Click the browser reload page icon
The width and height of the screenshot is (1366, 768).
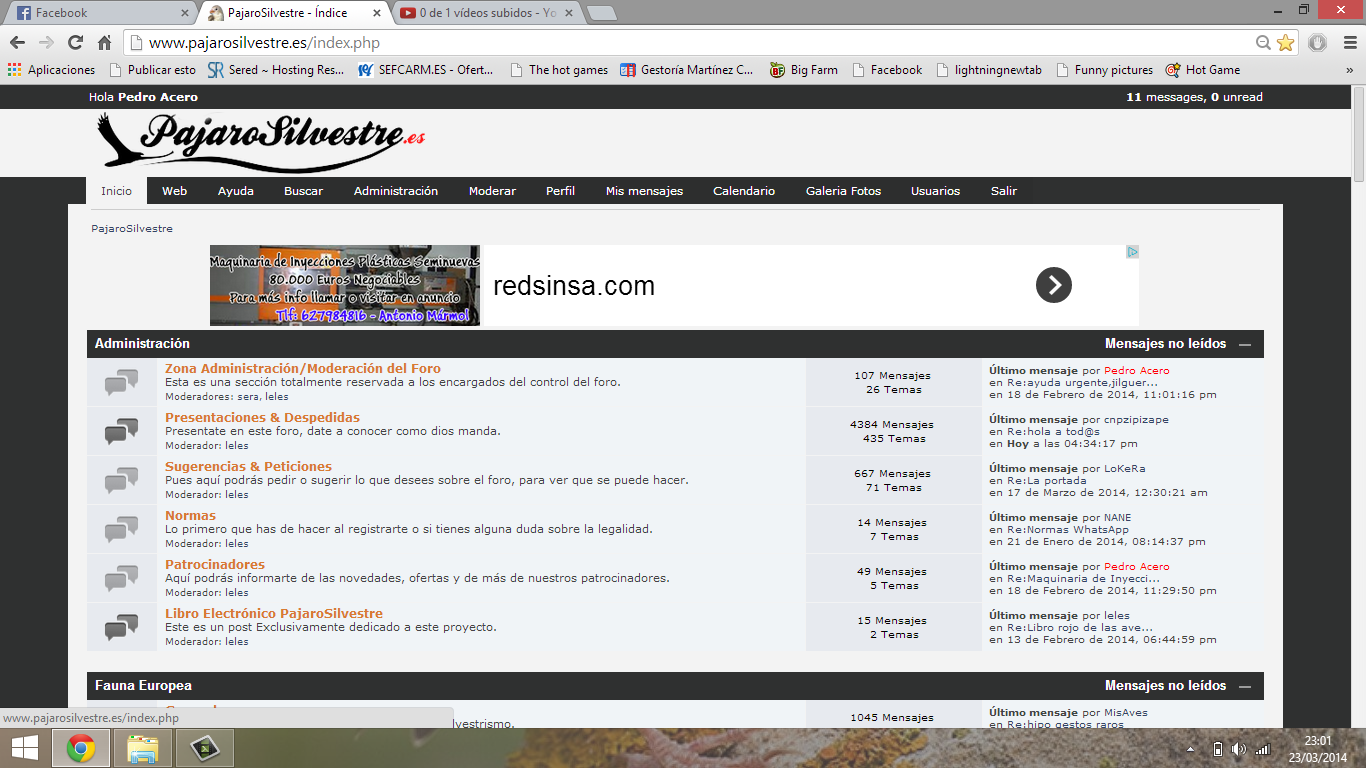pyautogui.click(x=75, y=43)
